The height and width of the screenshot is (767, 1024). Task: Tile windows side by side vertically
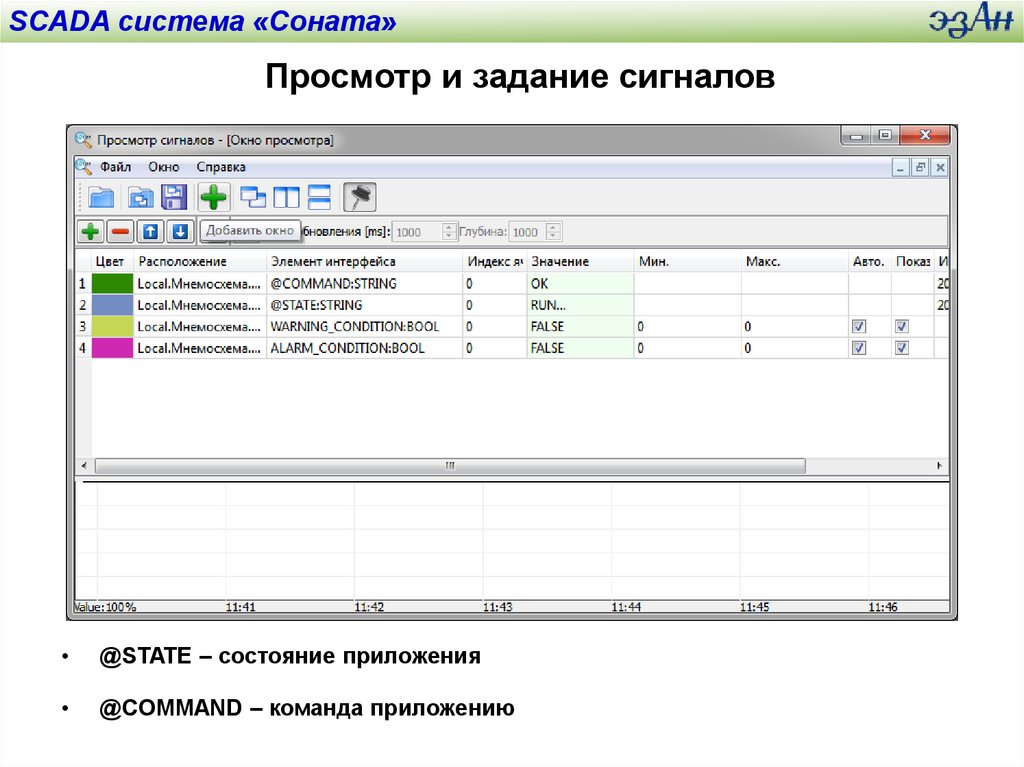coord(286,197)
